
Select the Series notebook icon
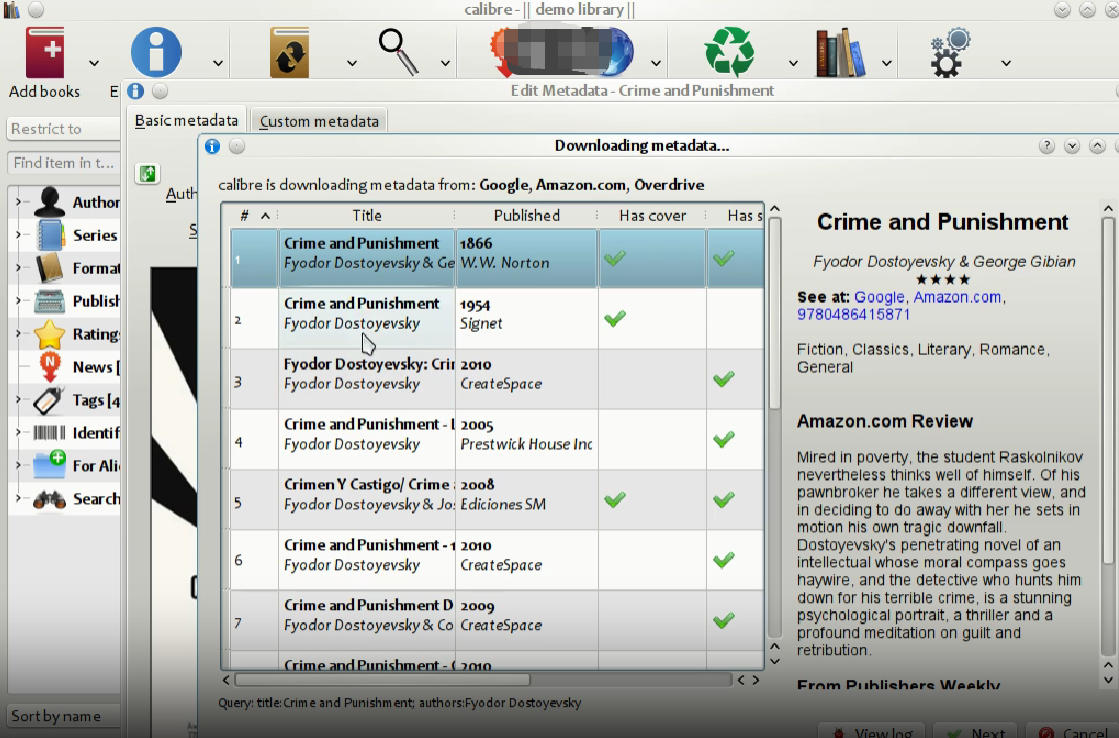click(49, 235)
